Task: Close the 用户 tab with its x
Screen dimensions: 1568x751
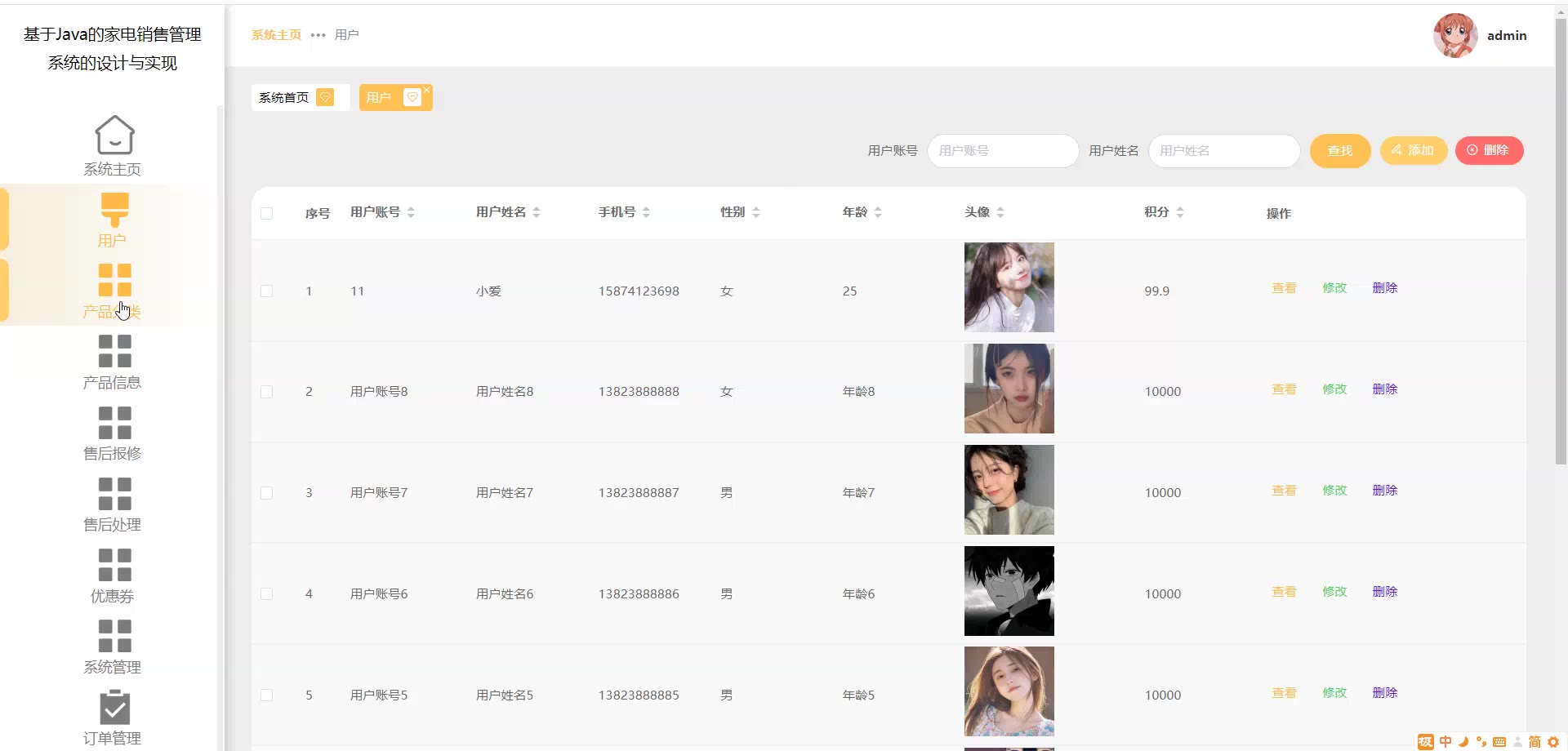Action: pyautogui.click(x=426, y=89)
